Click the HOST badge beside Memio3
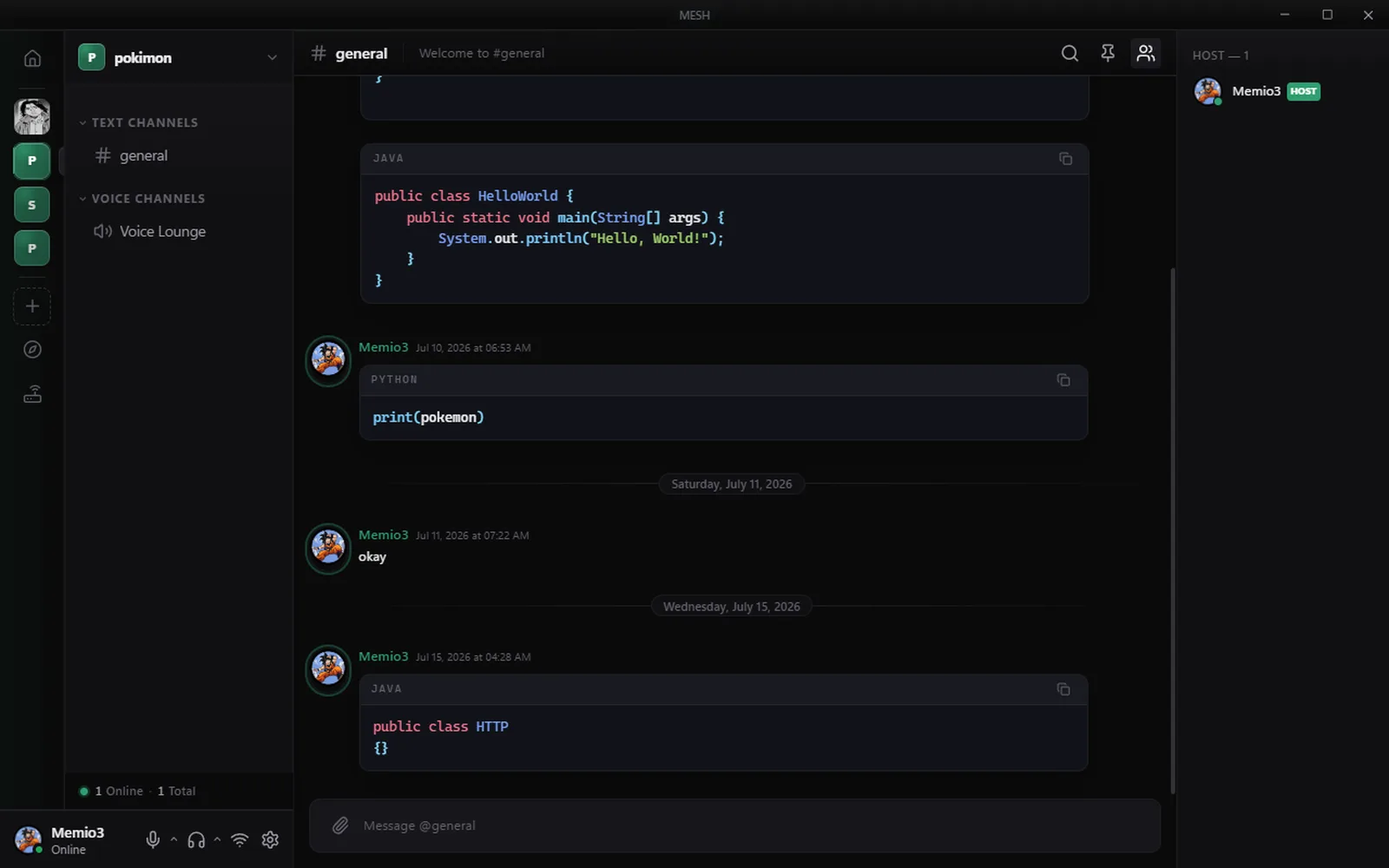This screenshot has width=1389, height=868. [x=1303, y=91]
